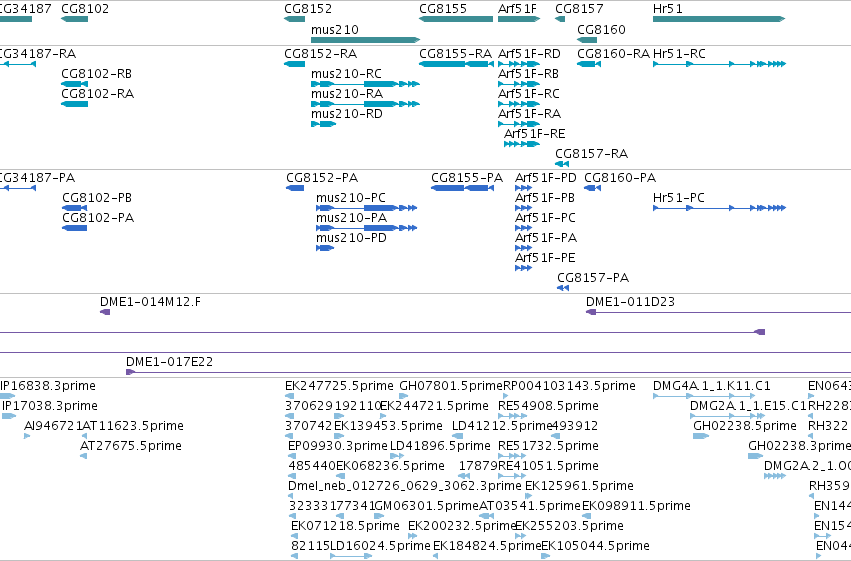
Task: Open protein Arf51F-PB
Action: 545,198
